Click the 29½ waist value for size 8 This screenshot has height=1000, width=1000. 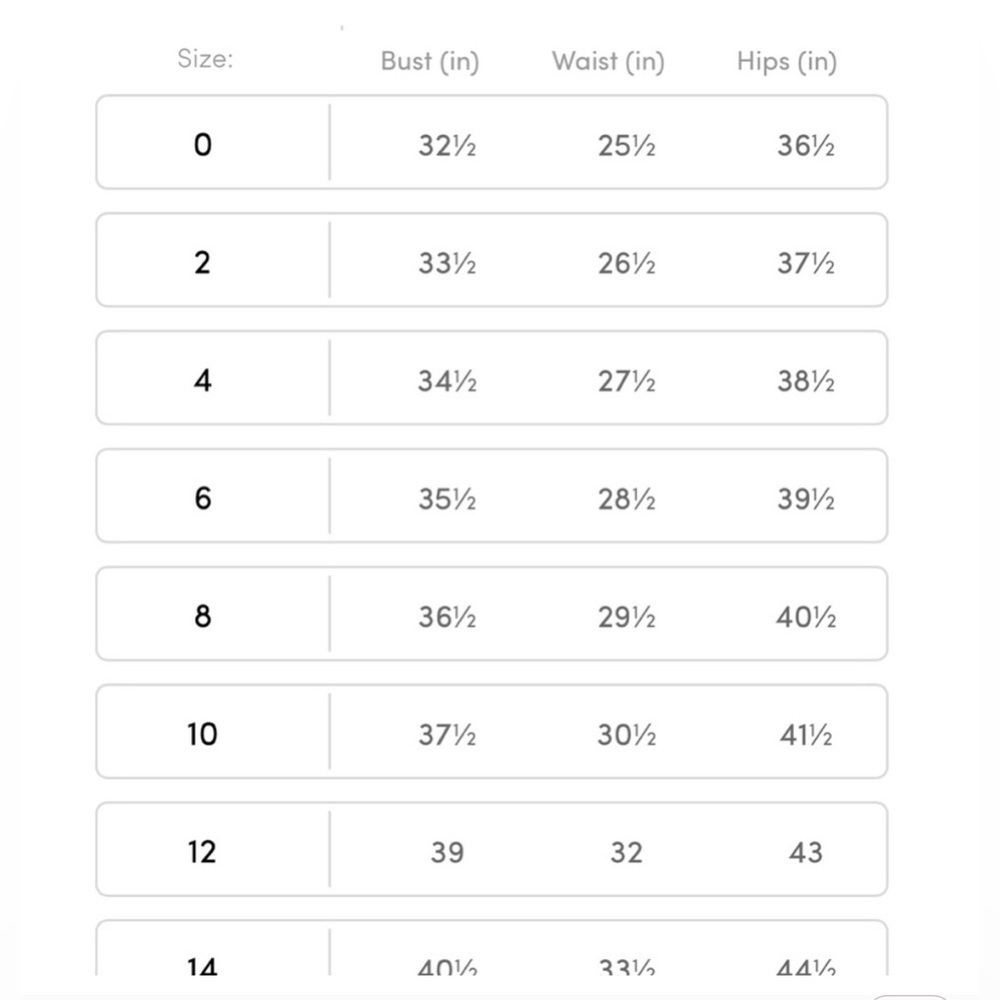tap(626, 617)
